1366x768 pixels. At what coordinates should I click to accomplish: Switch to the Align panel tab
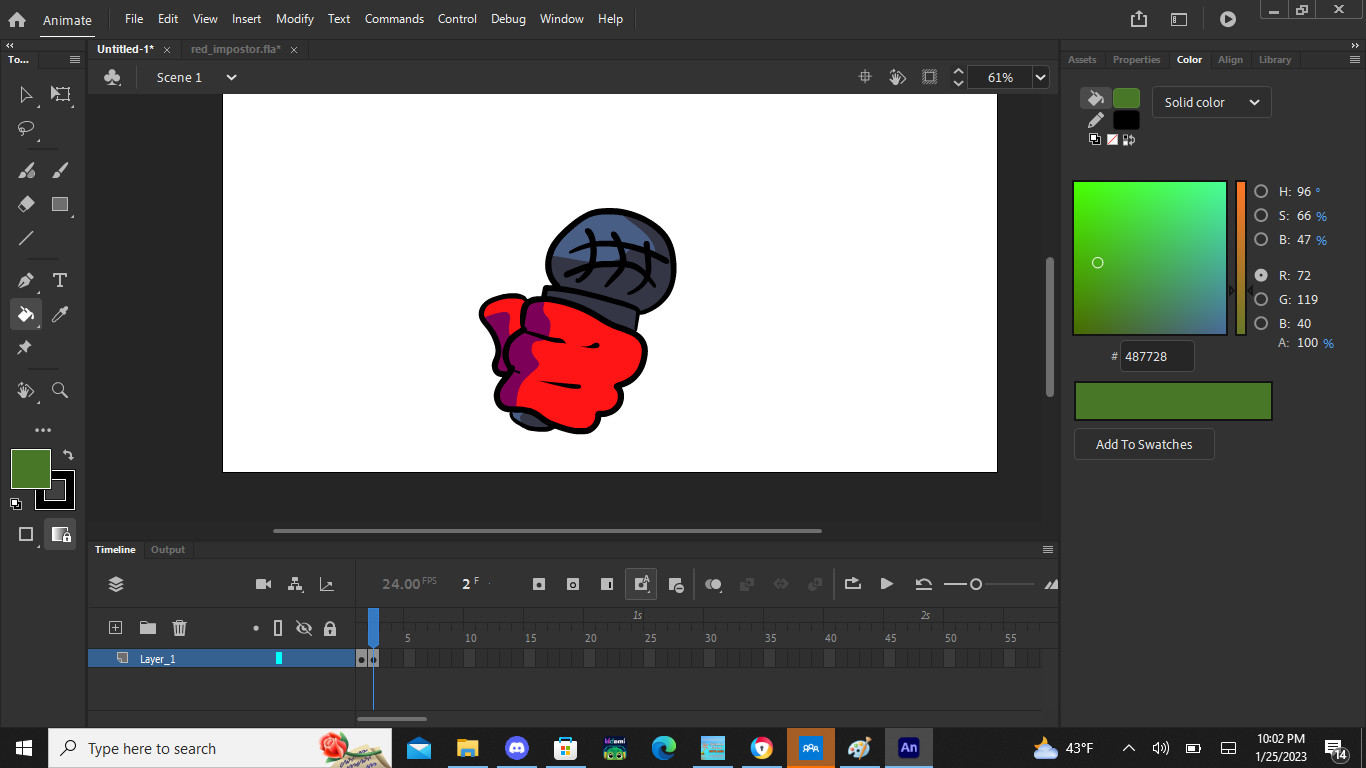1230,60
